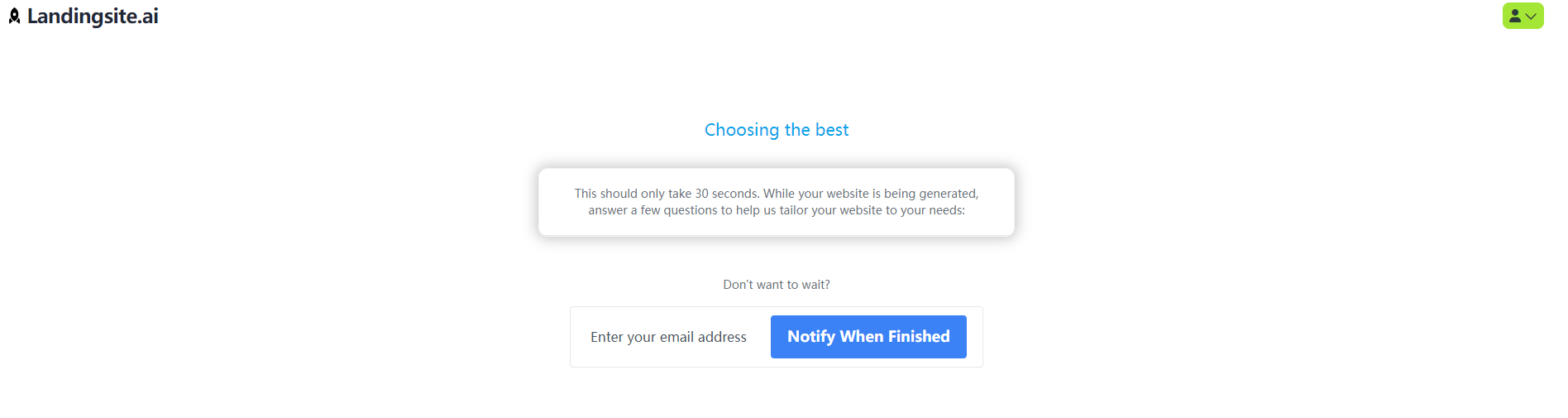Submit email with the blue Notify button
1568x418 pixels.
[868, 337]
